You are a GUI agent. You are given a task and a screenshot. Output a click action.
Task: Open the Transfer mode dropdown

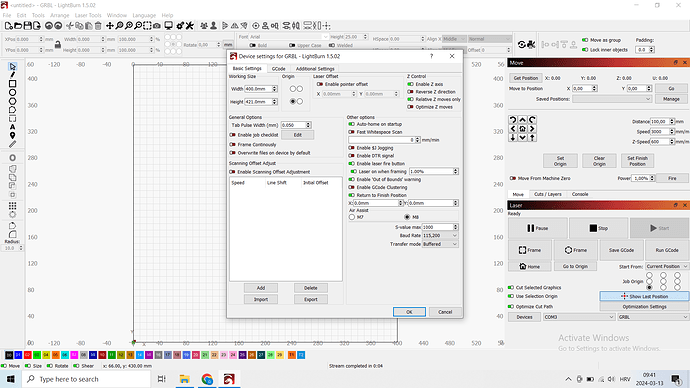click(x=440, y=244)
